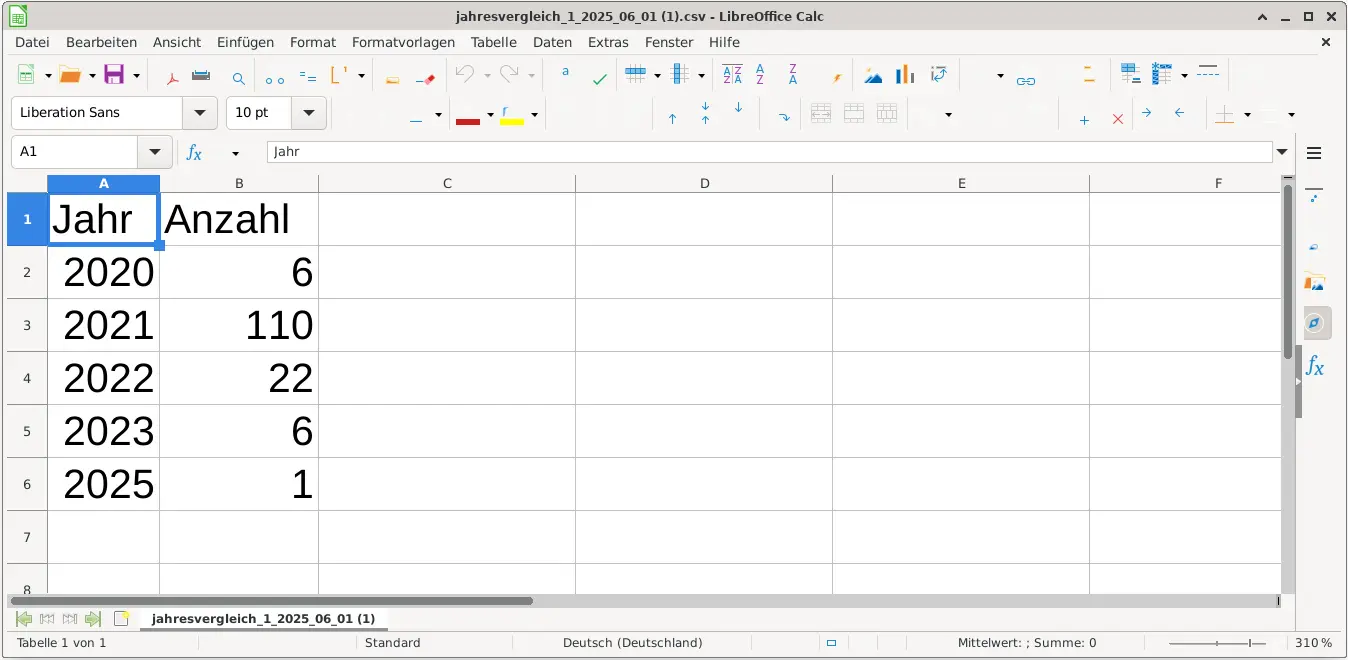Viewport: 1348px width, 660px height.
Task: Click the red X delete cells icon
Action: coord(1118,118)
